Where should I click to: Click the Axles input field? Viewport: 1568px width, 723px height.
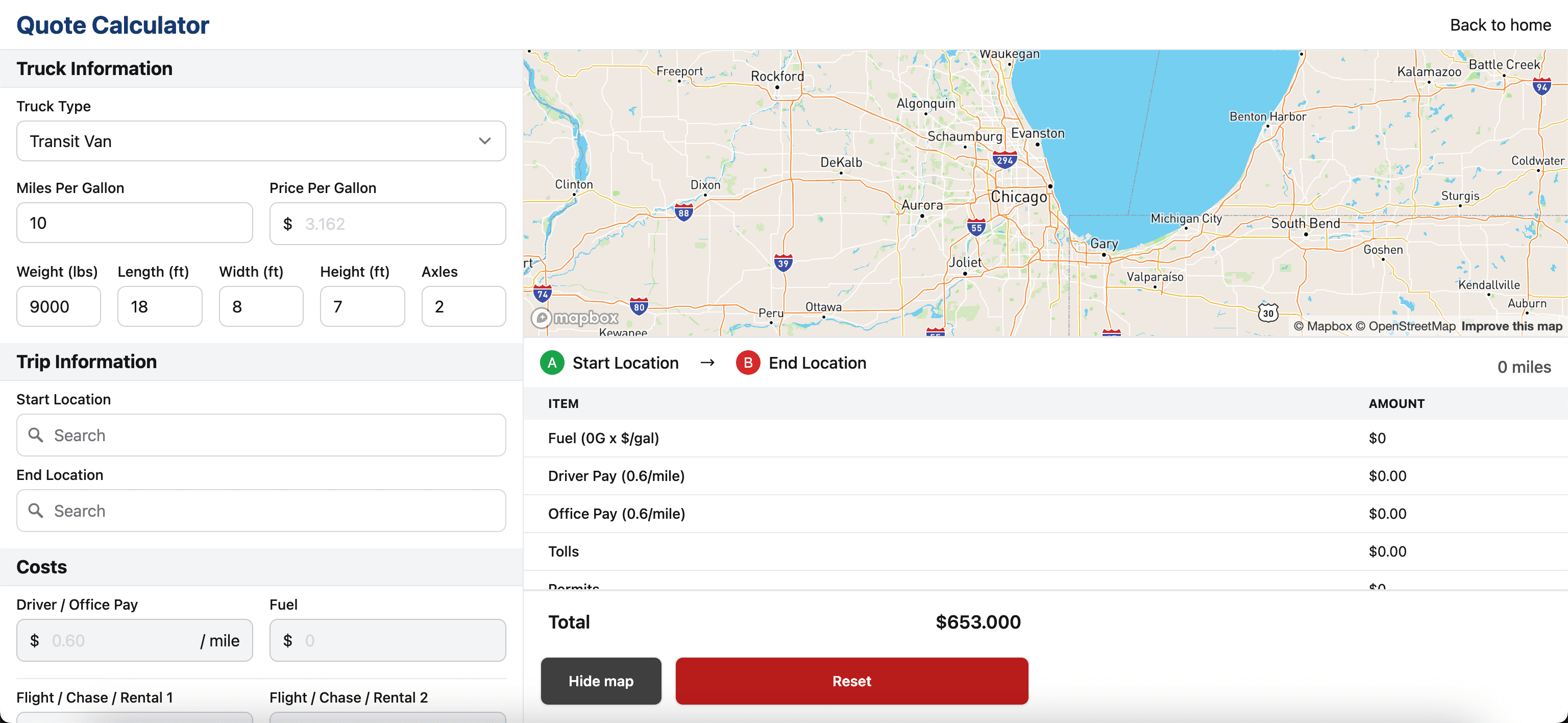[463, 306]
